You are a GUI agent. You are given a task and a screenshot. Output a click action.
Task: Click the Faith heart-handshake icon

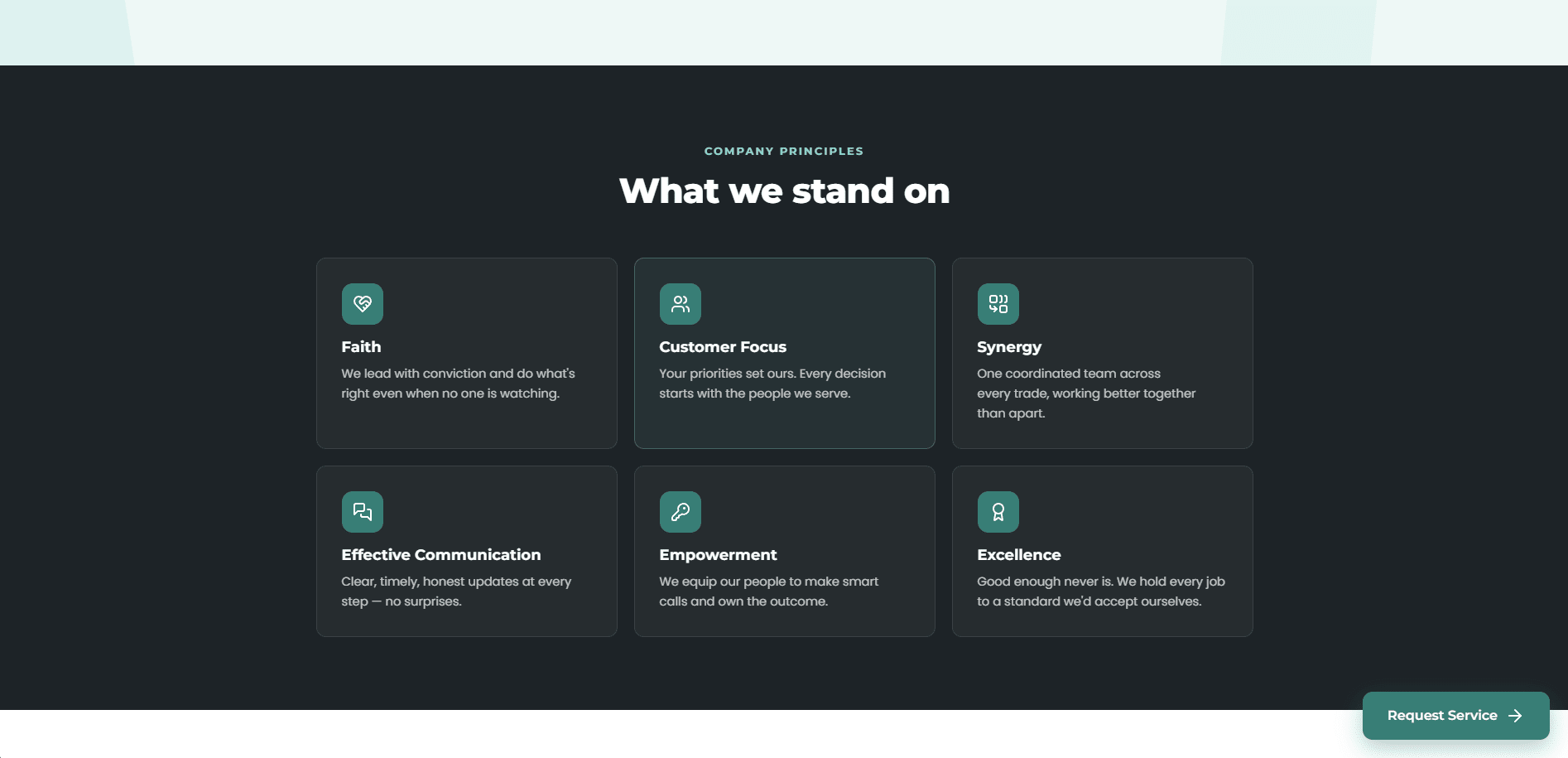pos(363,304)
